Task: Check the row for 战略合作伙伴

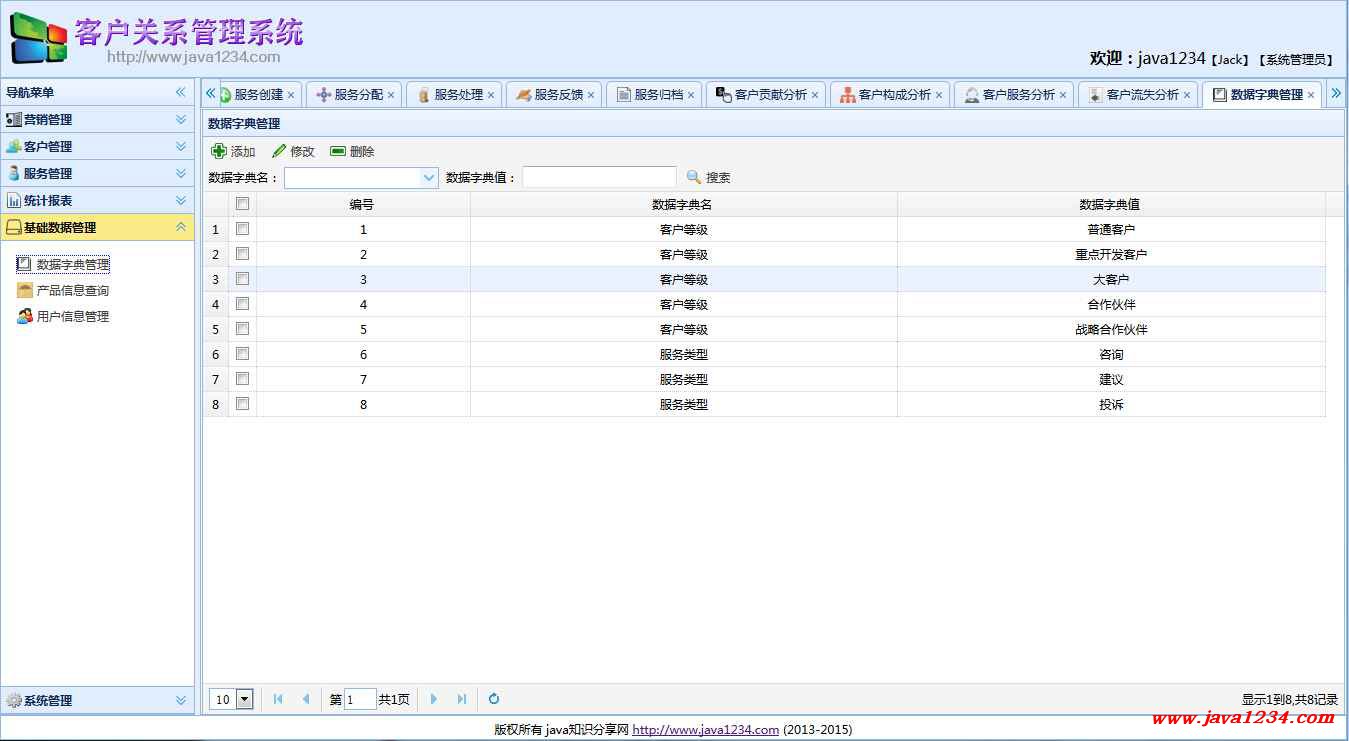Action: (x=242, y=329)
